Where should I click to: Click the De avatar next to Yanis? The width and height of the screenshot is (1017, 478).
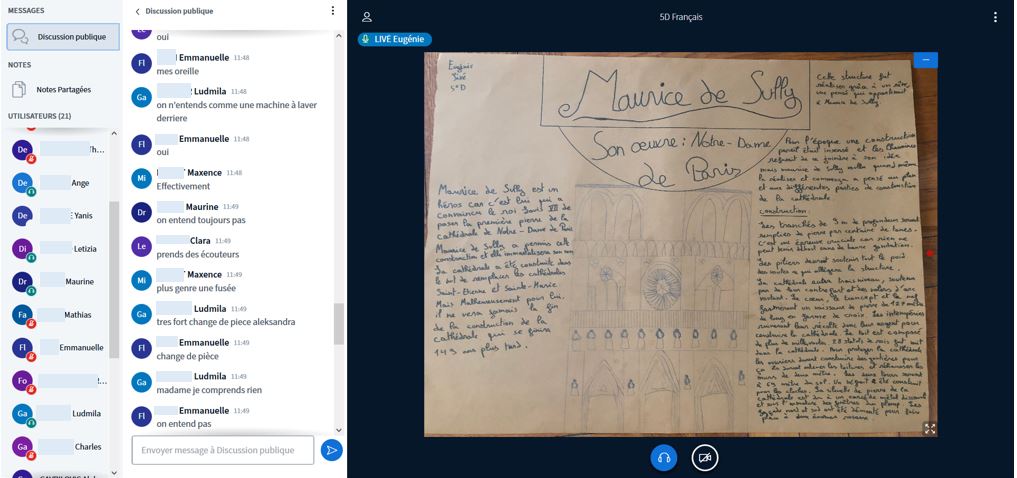tap(22, 216)
